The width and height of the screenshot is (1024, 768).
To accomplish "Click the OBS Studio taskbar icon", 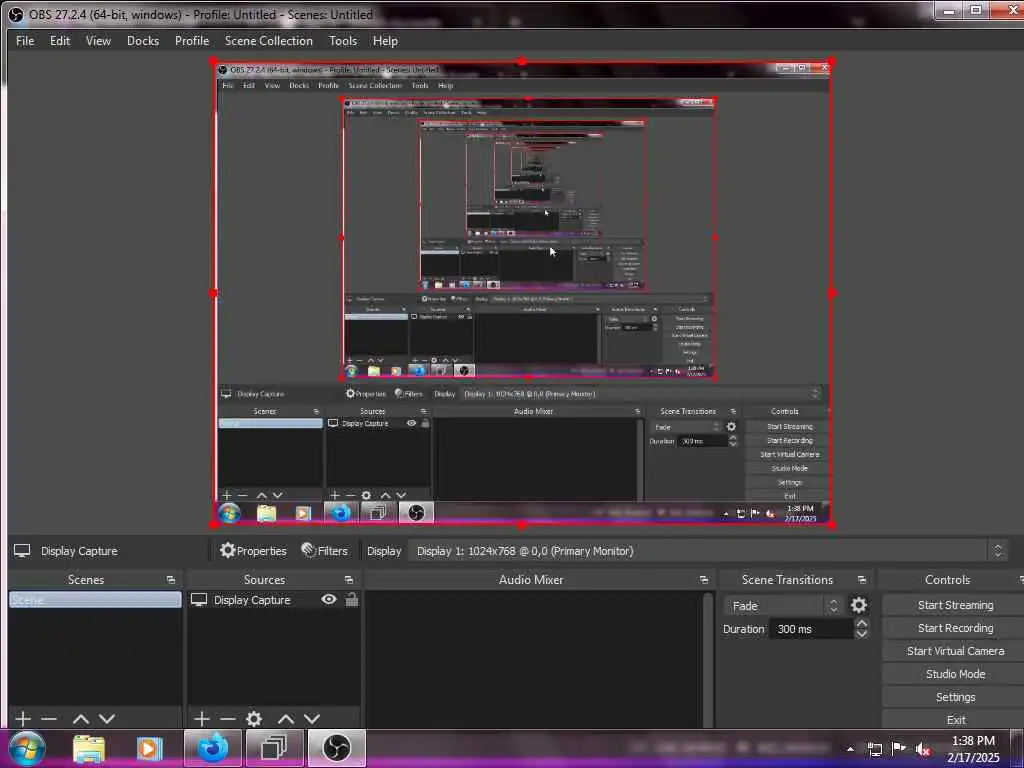I will pos(336,748).
